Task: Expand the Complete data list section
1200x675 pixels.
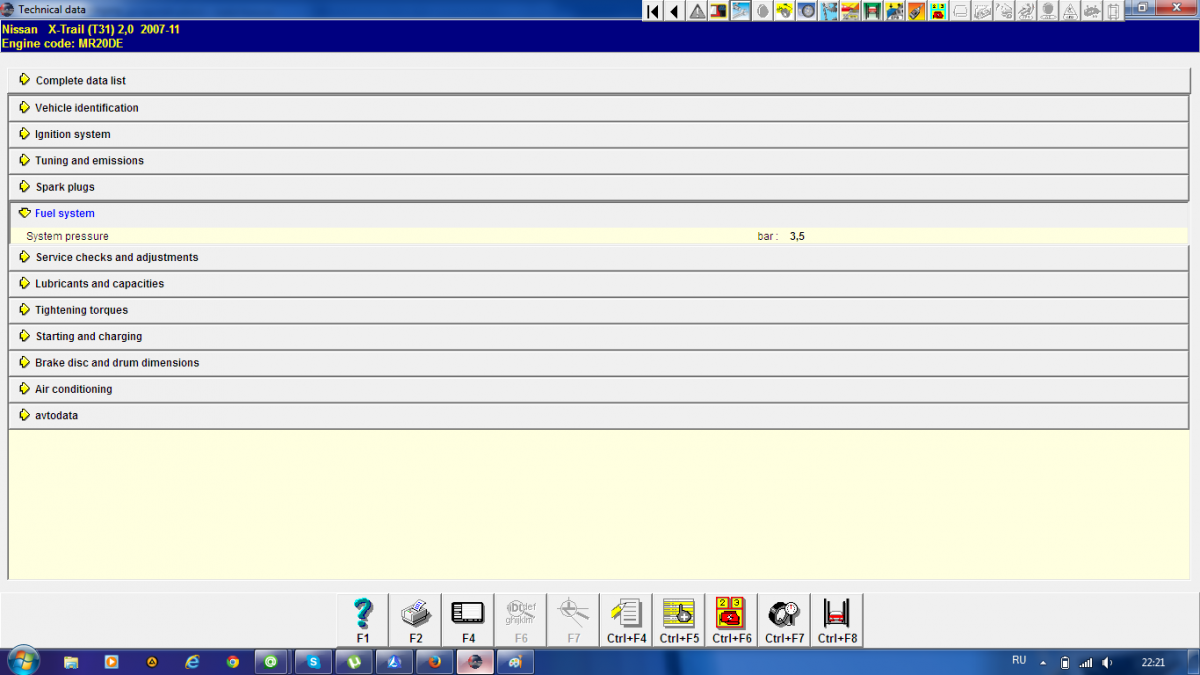Action: (x=599, y=80)
